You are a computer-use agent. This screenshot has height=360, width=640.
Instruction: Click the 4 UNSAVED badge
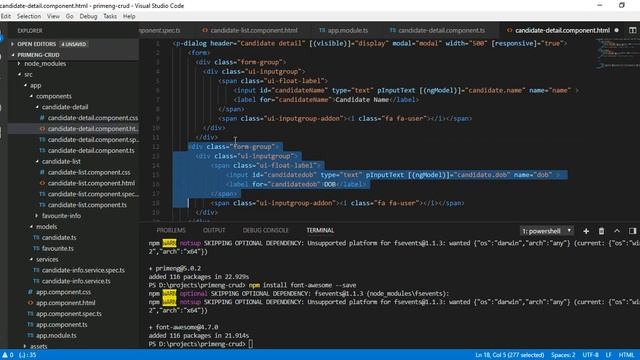click(74, 44)
